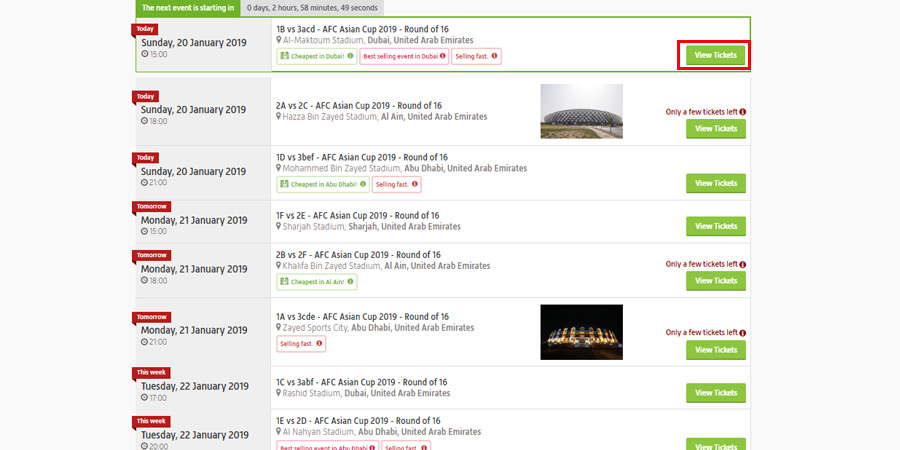Click clock icon next to 18:00 on Sunday
Viewport: 900px width, 450px height.
pyautogui.click(x=145, y=121)
